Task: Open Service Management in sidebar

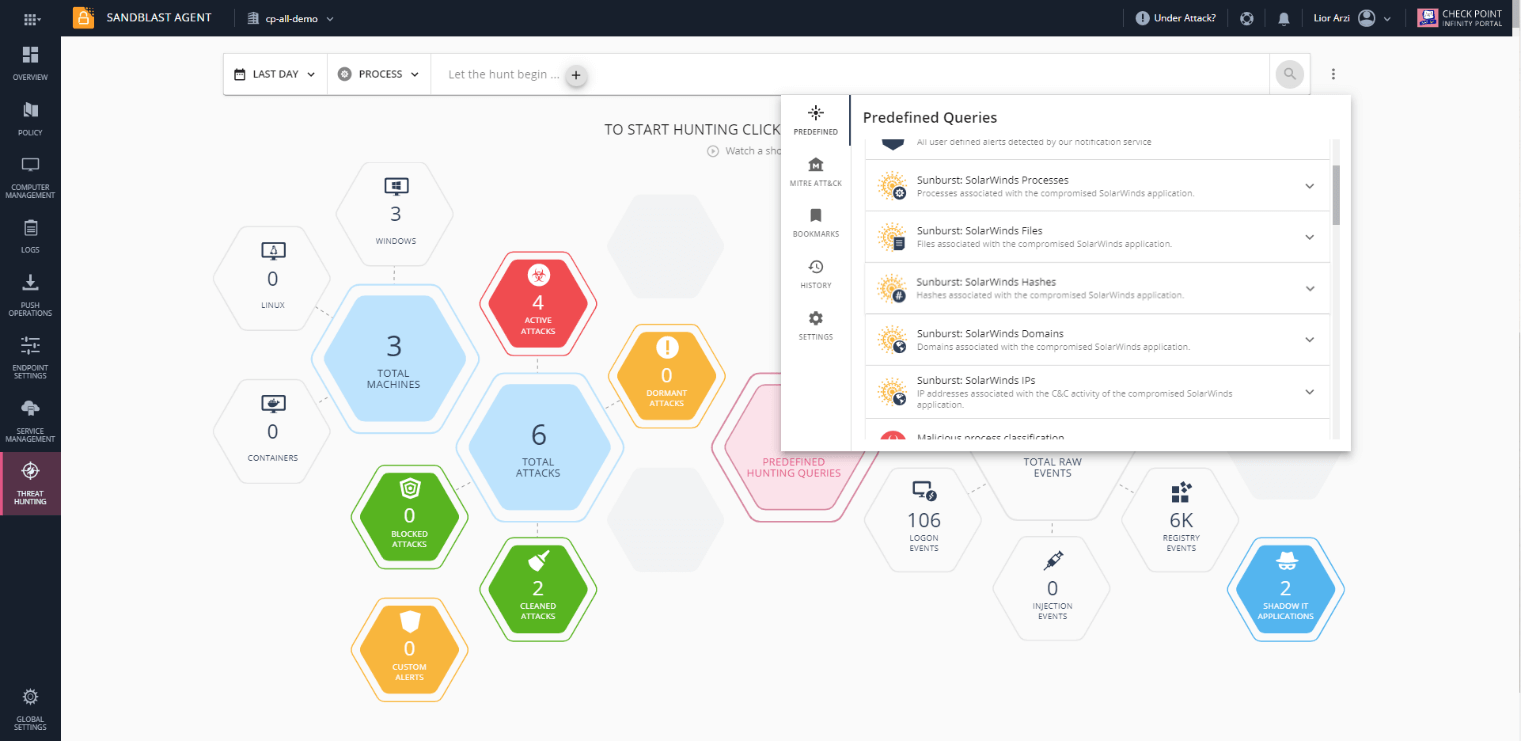Action: coord(30,420)
